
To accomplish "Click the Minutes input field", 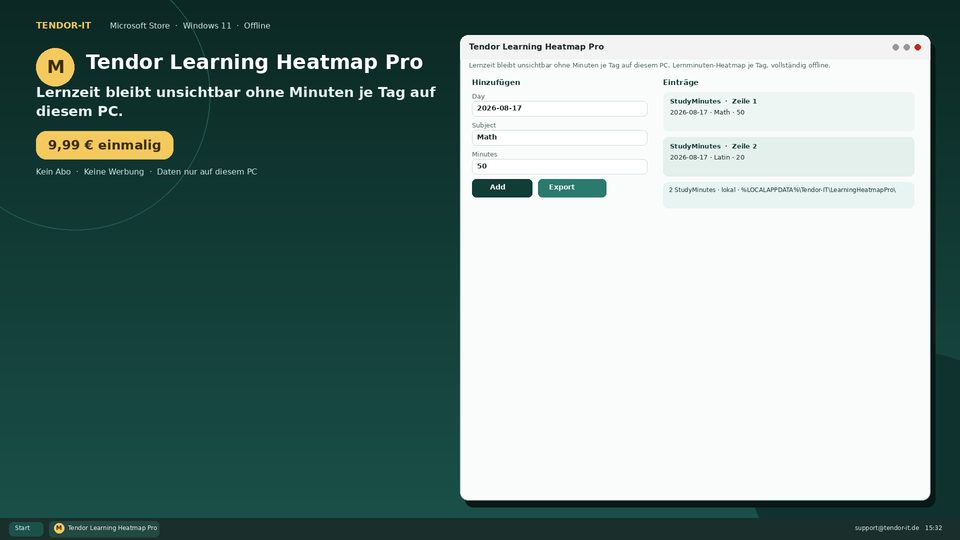I will tap(560, 167).
